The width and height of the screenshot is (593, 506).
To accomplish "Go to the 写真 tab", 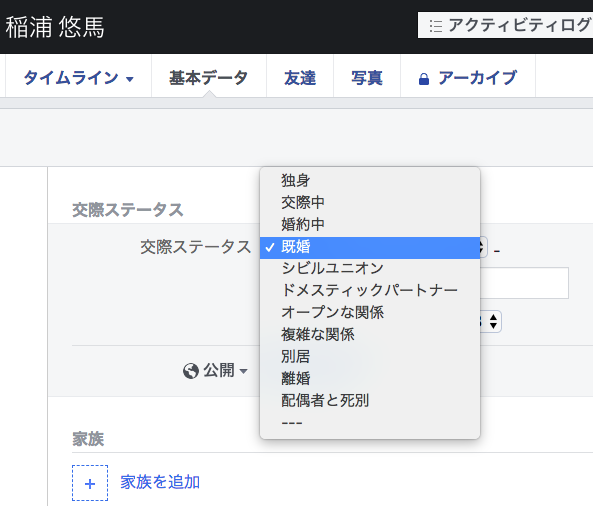I will pyautogui.click(x=367, y=77).
